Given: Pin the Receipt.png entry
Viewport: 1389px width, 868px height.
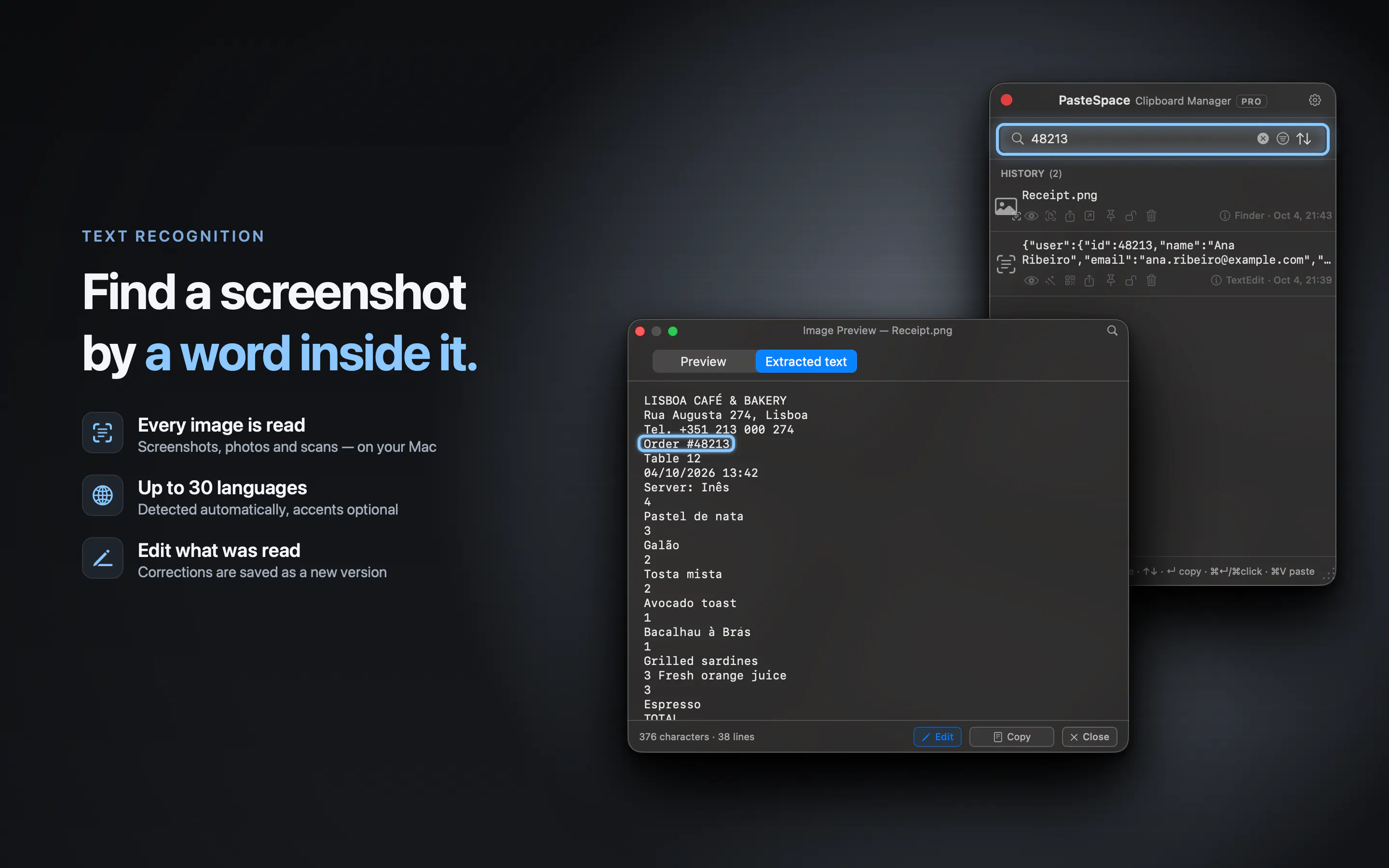Looking at the screenshot, I should coord(1111,216).
